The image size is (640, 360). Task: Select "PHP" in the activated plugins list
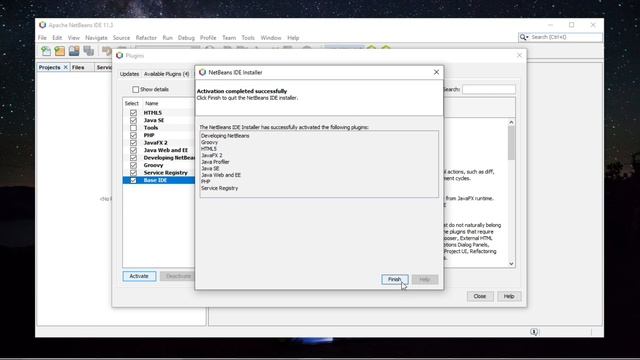click(x=206, y=181)
